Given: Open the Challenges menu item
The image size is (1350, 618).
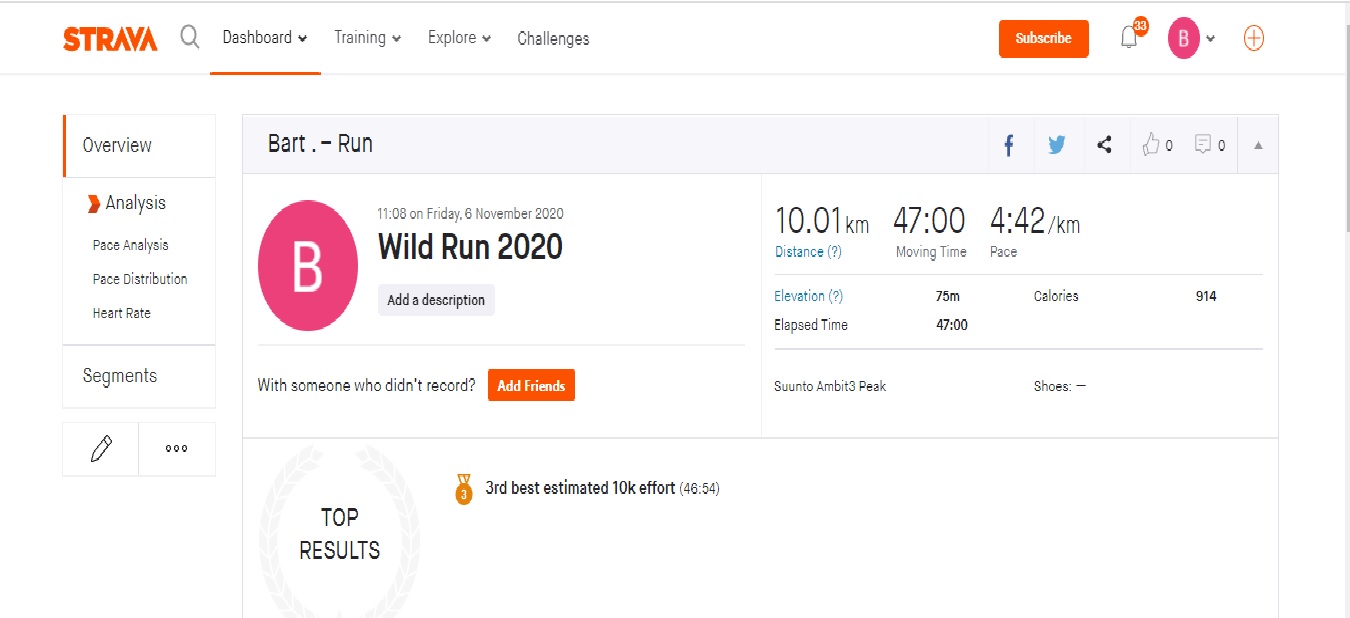Looking at the screenshot, I should pyautogui.click(x=553, y=39).
